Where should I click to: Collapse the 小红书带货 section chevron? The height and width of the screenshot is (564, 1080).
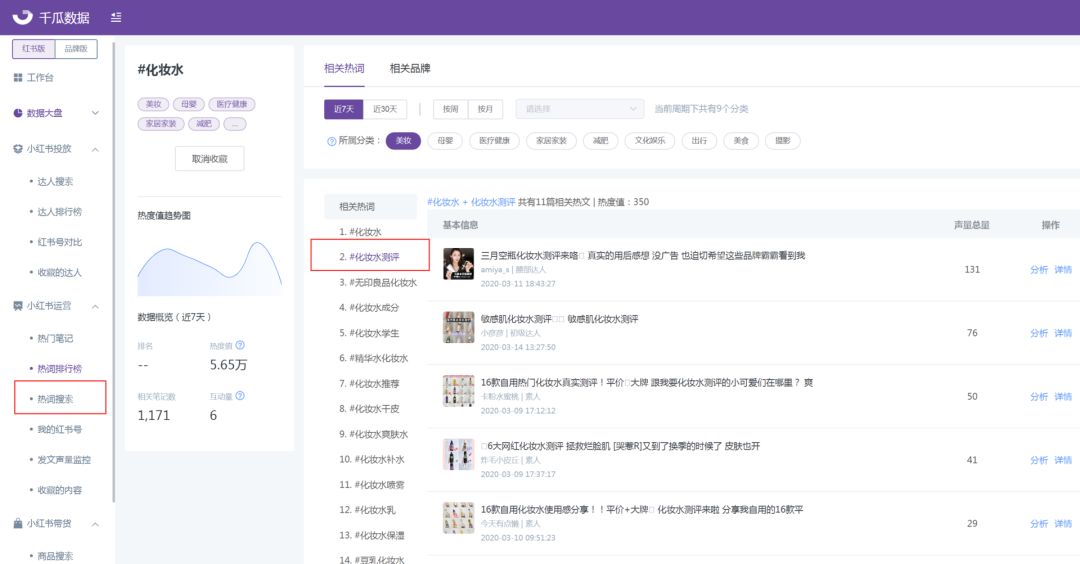pos(96,523)
